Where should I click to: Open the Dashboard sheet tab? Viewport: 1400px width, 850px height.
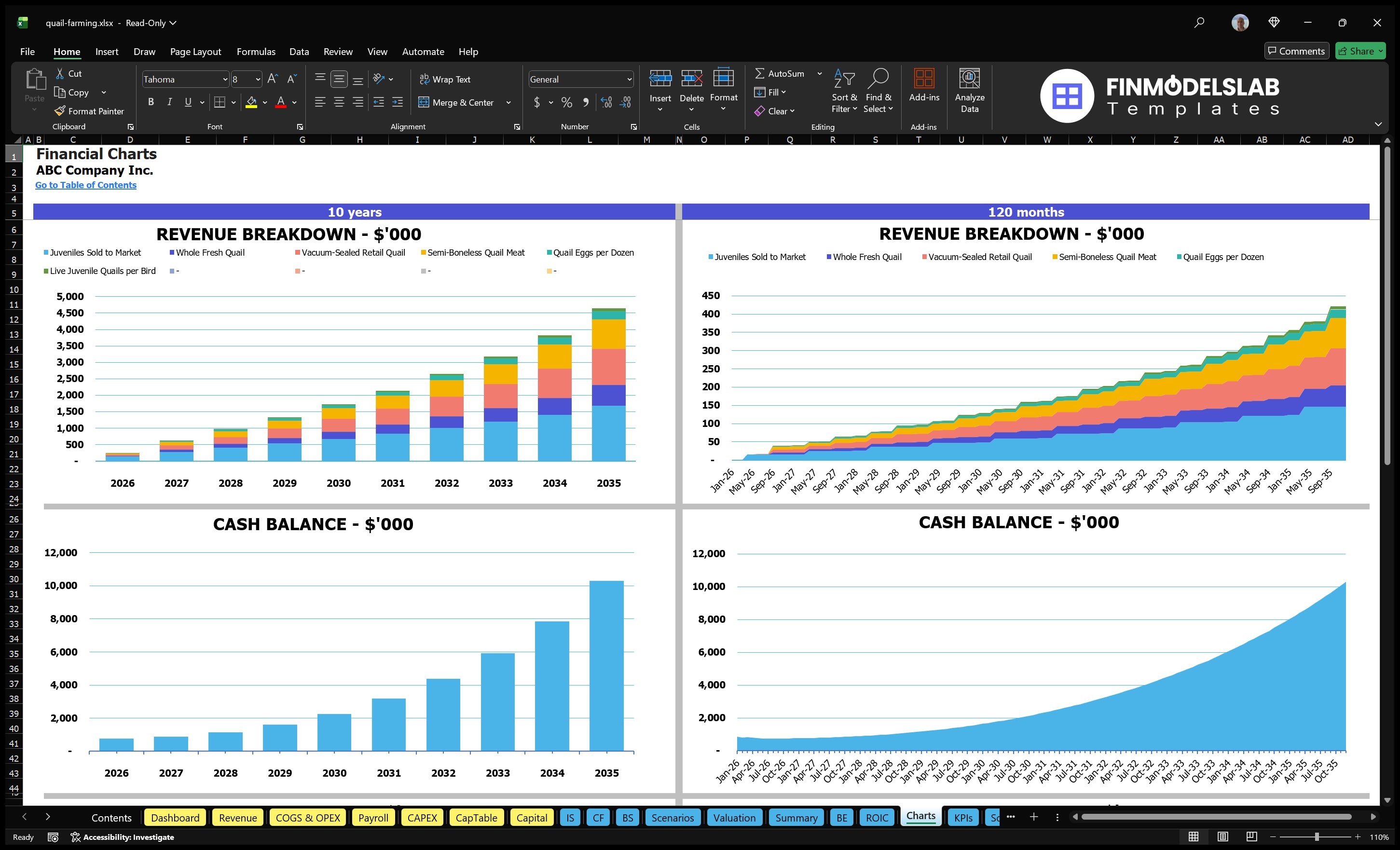coord(175,818)
